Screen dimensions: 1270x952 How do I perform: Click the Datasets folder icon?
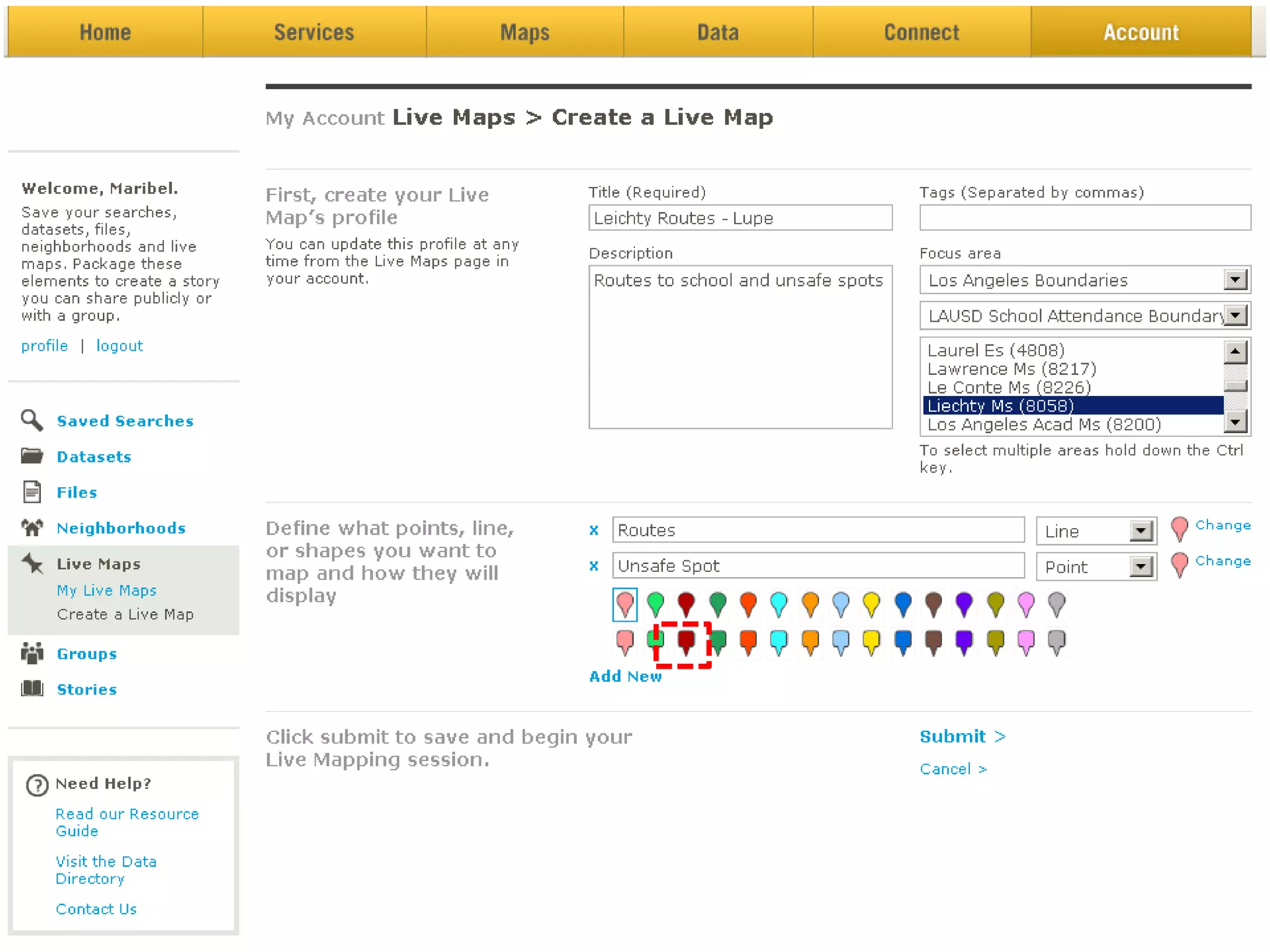click(x=32, y=456)
